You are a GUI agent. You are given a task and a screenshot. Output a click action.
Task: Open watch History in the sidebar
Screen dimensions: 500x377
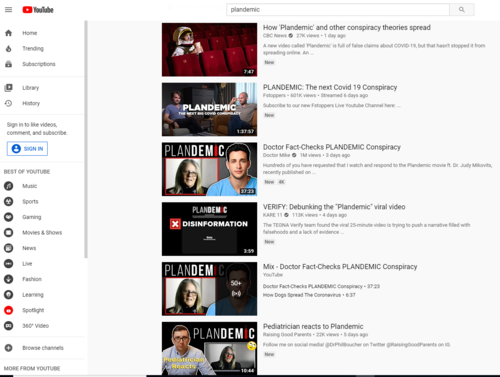tap(31, 103)
